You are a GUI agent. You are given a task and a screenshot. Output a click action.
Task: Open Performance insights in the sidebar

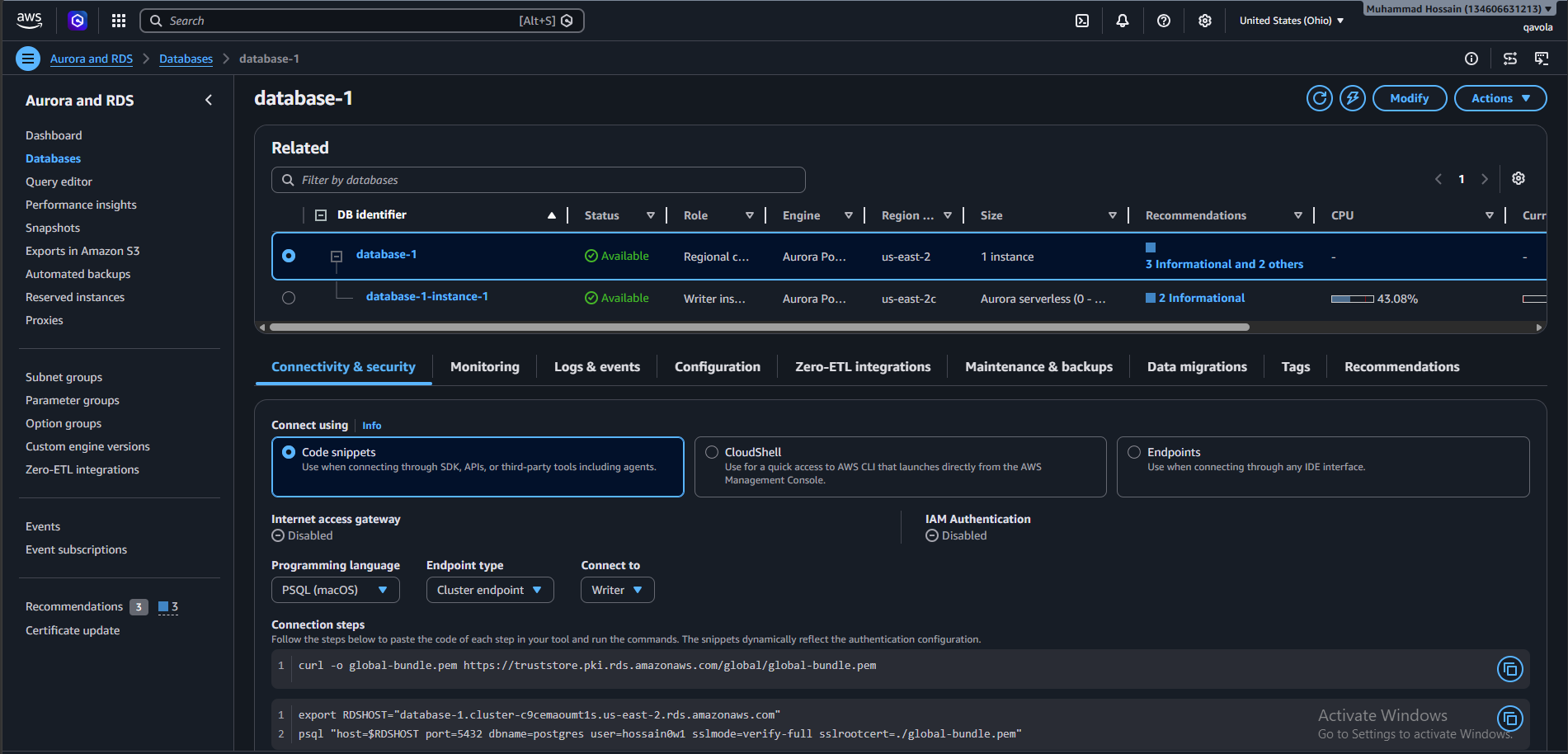(x=81, y=205)
